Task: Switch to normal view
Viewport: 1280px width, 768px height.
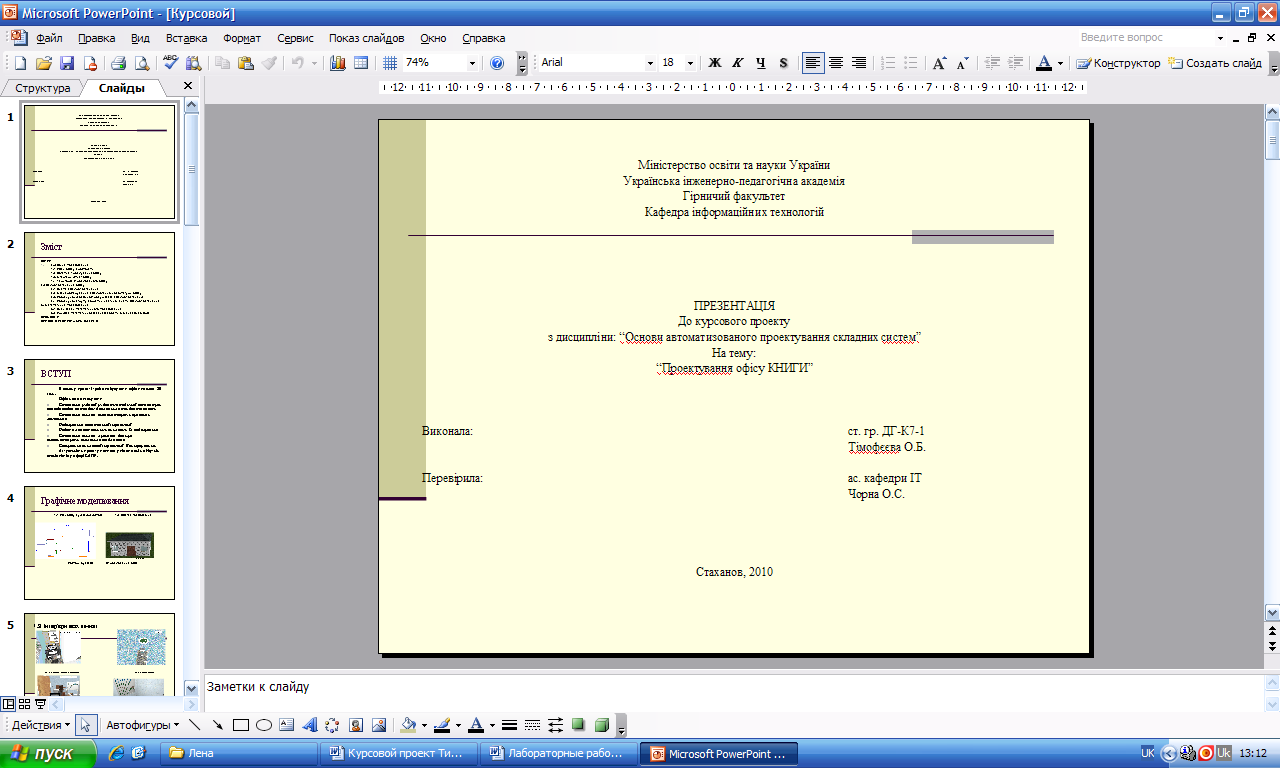Action: pos(8,704)
